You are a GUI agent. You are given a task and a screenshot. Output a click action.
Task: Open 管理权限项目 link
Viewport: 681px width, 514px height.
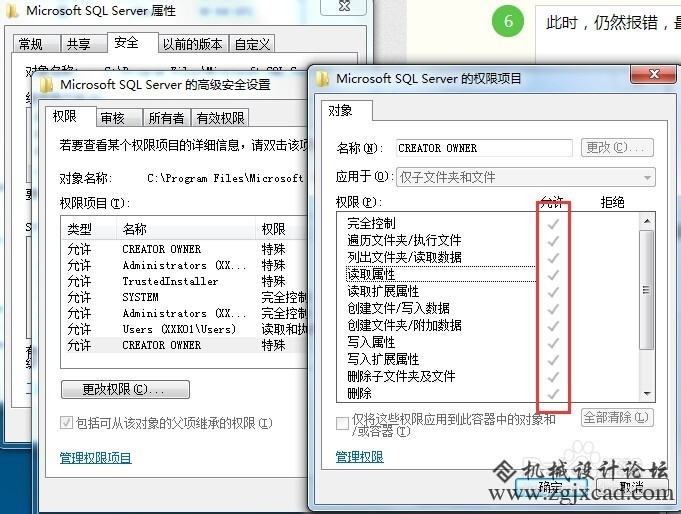tap(96, 458)
